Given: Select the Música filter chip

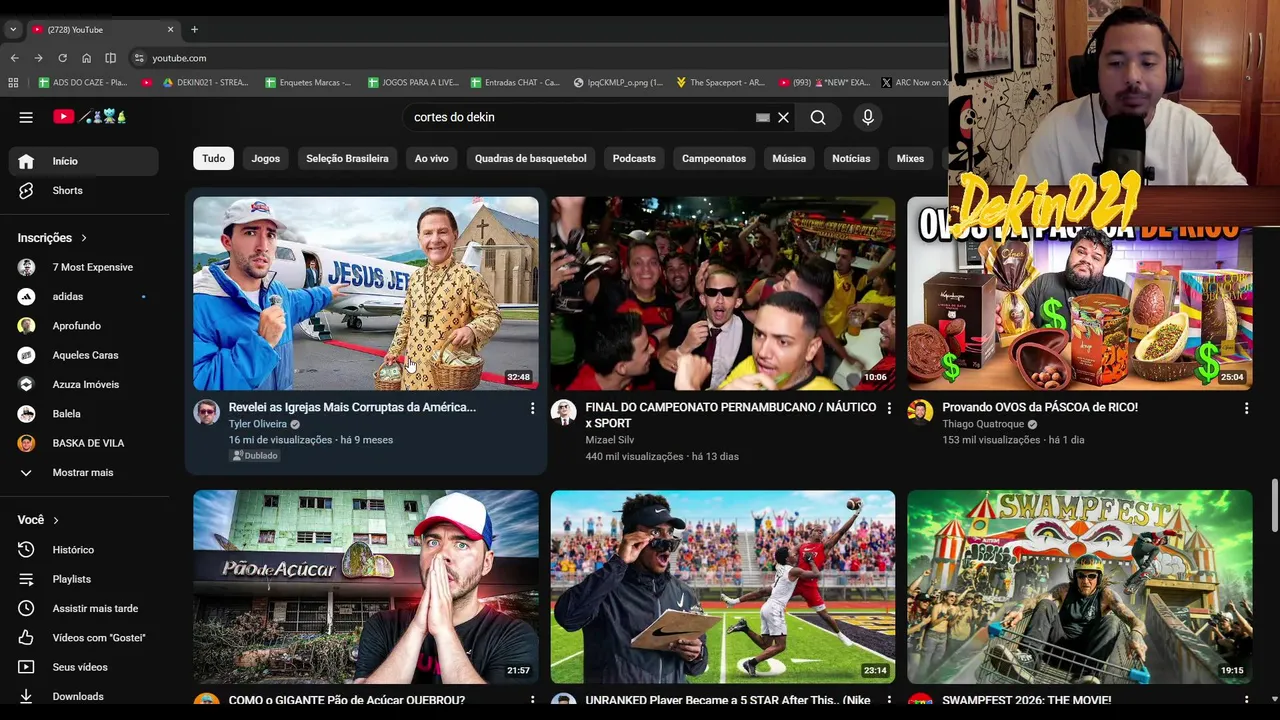Looking at the screenshot, I should click(789, 158).
